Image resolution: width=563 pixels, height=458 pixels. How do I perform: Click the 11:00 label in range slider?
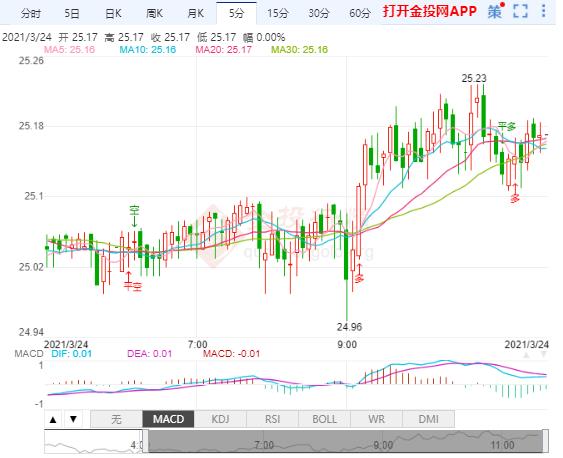[502, 445]
